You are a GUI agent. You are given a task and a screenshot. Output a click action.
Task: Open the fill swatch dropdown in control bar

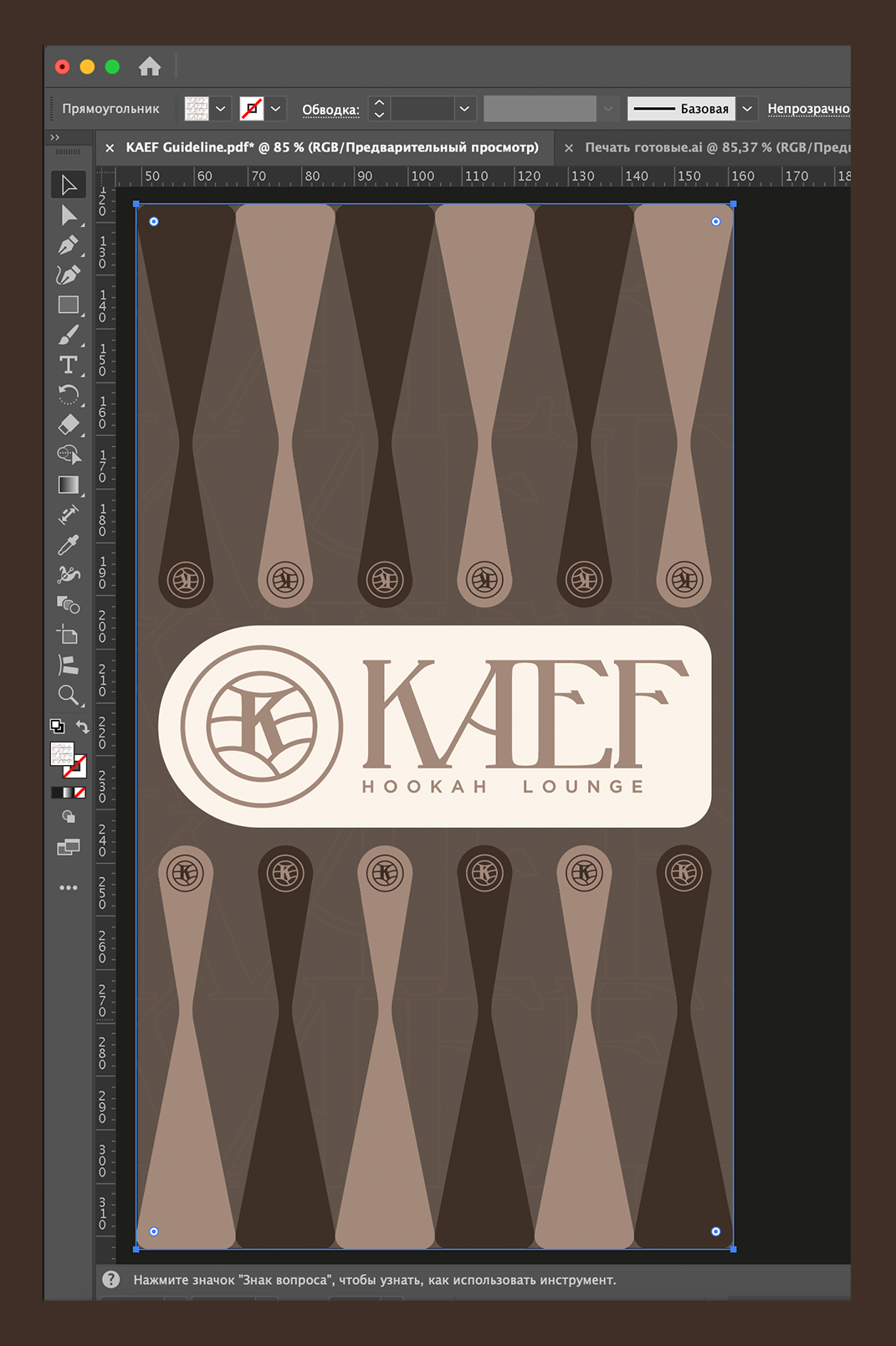tap(221, 109)
